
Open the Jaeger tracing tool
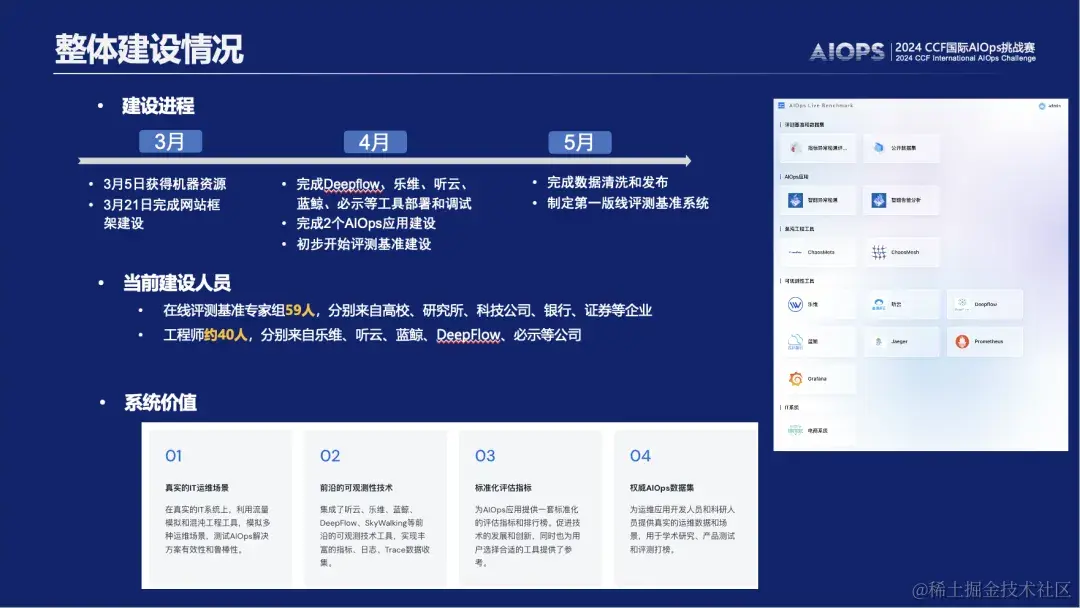[x=879, y=341]
